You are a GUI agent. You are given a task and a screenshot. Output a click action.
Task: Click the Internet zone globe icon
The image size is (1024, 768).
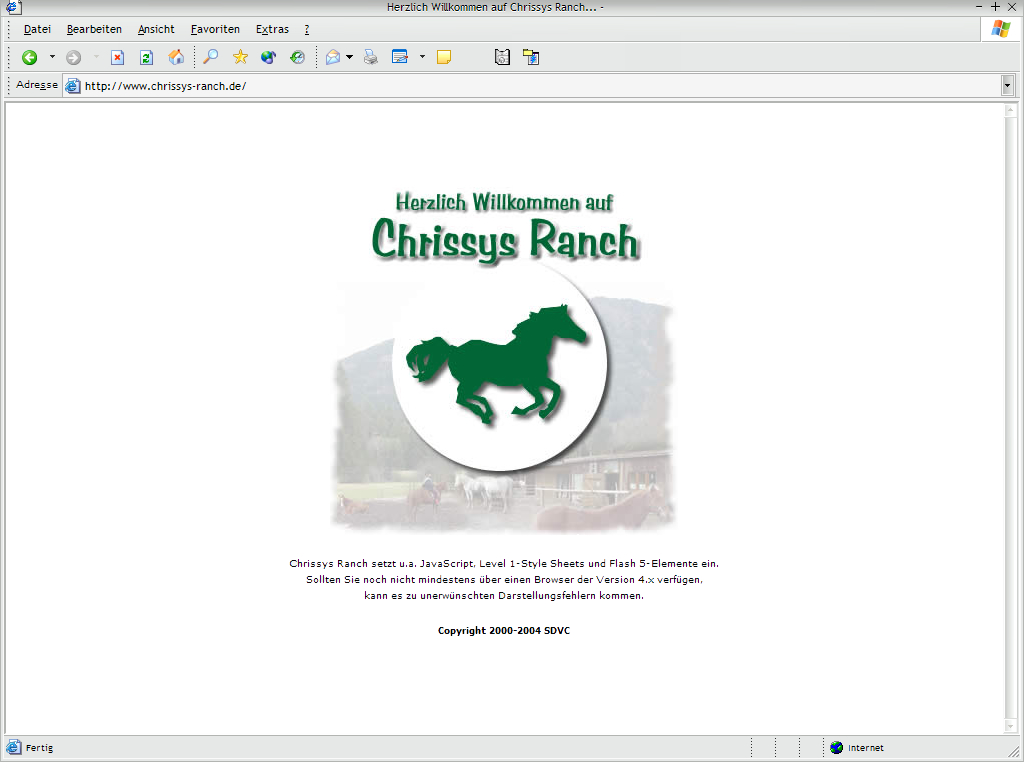837,748
